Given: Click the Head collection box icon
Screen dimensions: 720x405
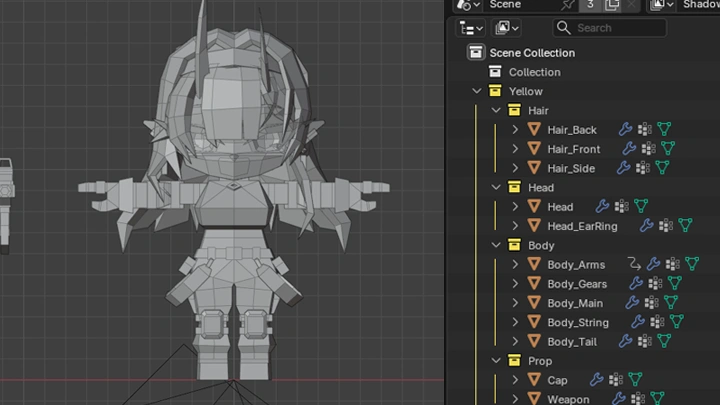Looking at the screenshot, I should [x=514, y=187].
